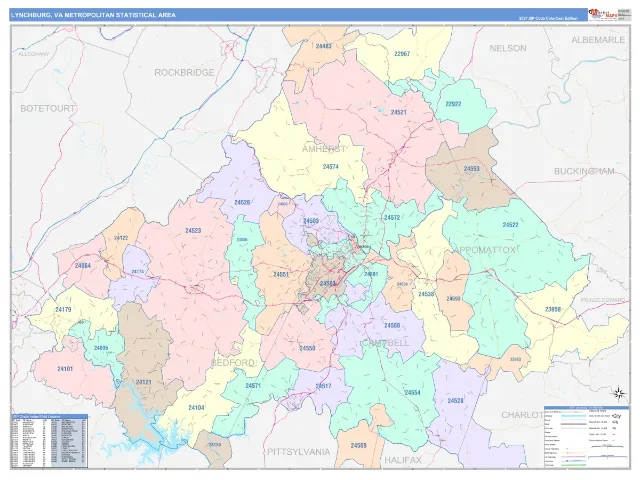Select ZIP code 24095 label
Viewport: 640px width, 480px height.
click(x=101, y=348)
